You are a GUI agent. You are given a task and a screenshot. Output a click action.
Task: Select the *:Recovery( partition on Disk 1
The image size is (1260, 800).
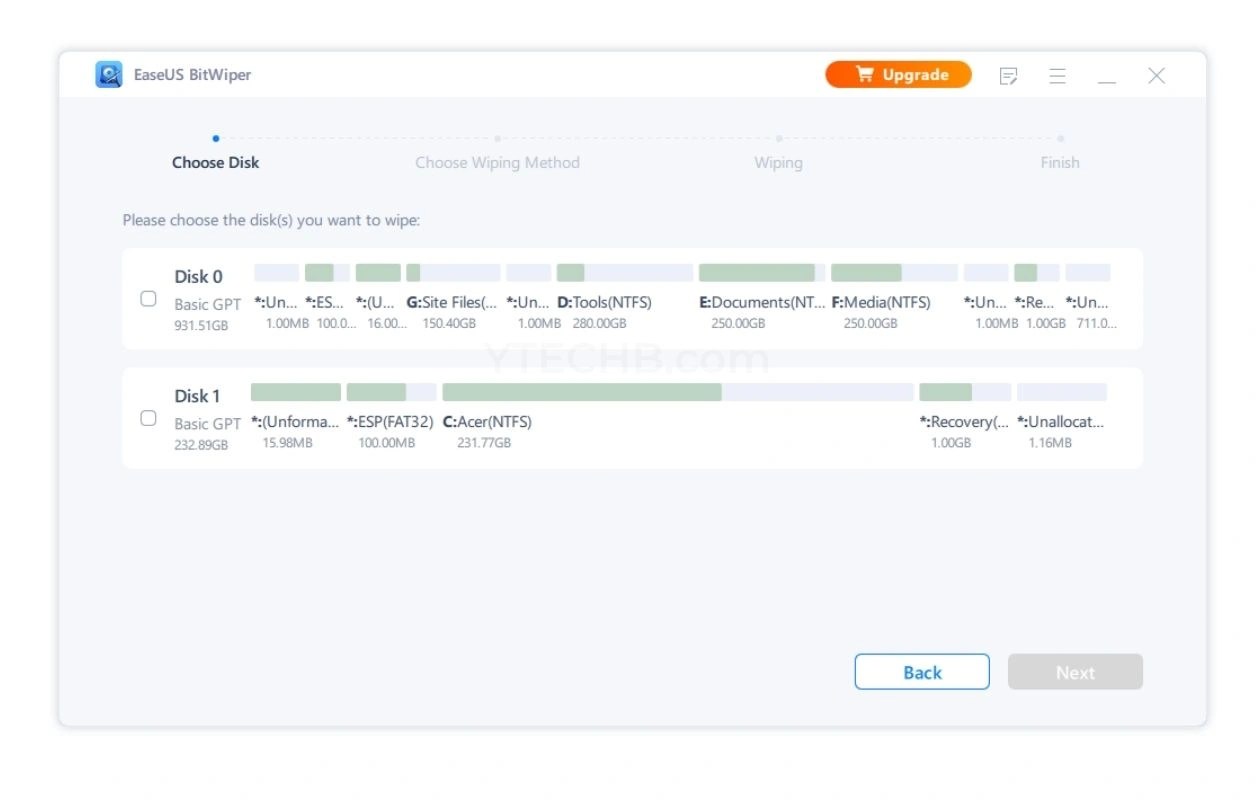click(x=965, y=416)
